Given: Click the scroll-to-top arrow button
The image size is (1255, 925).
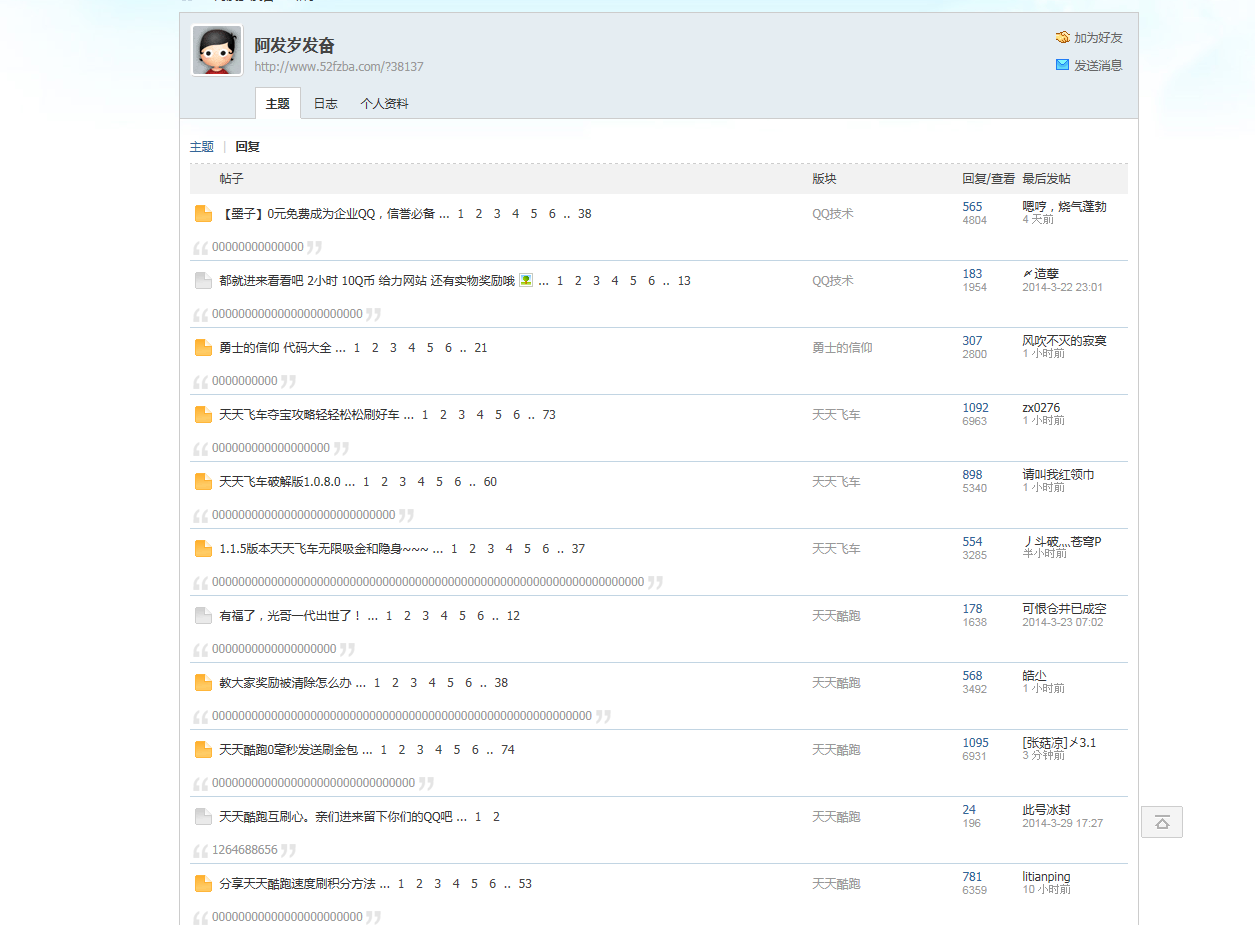Looking at the screenshot, I should [1162, 822].
